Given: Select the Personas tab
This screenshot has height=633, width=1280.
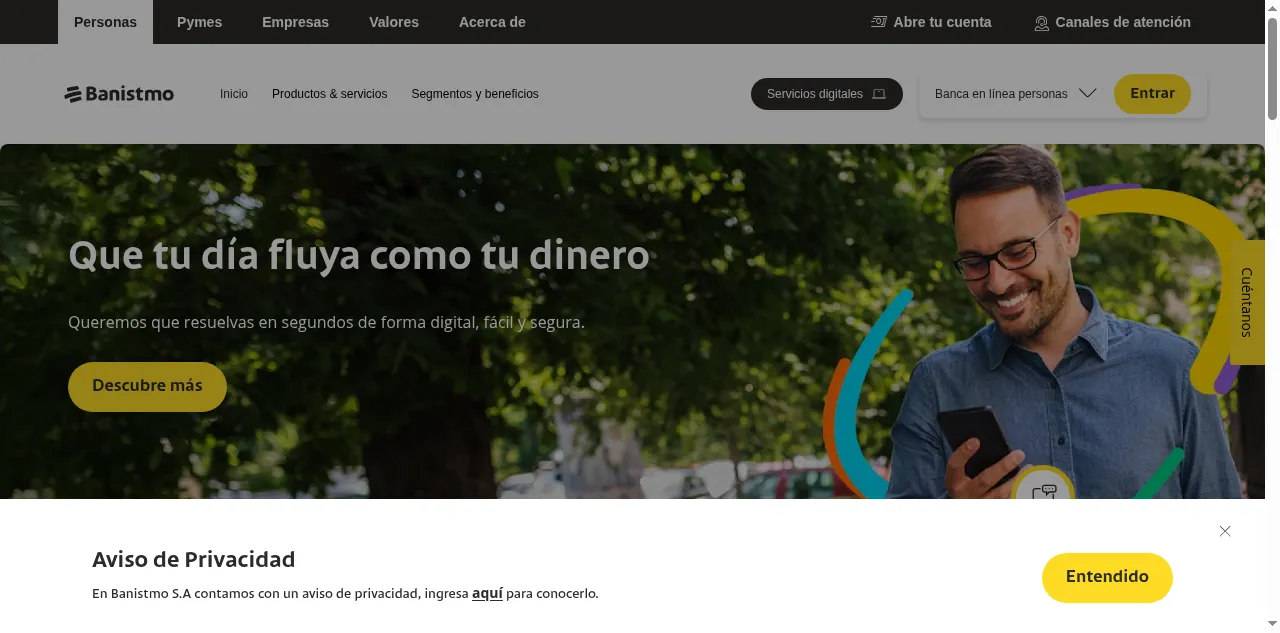Looking at the screenshot, I should click(105, 22).
